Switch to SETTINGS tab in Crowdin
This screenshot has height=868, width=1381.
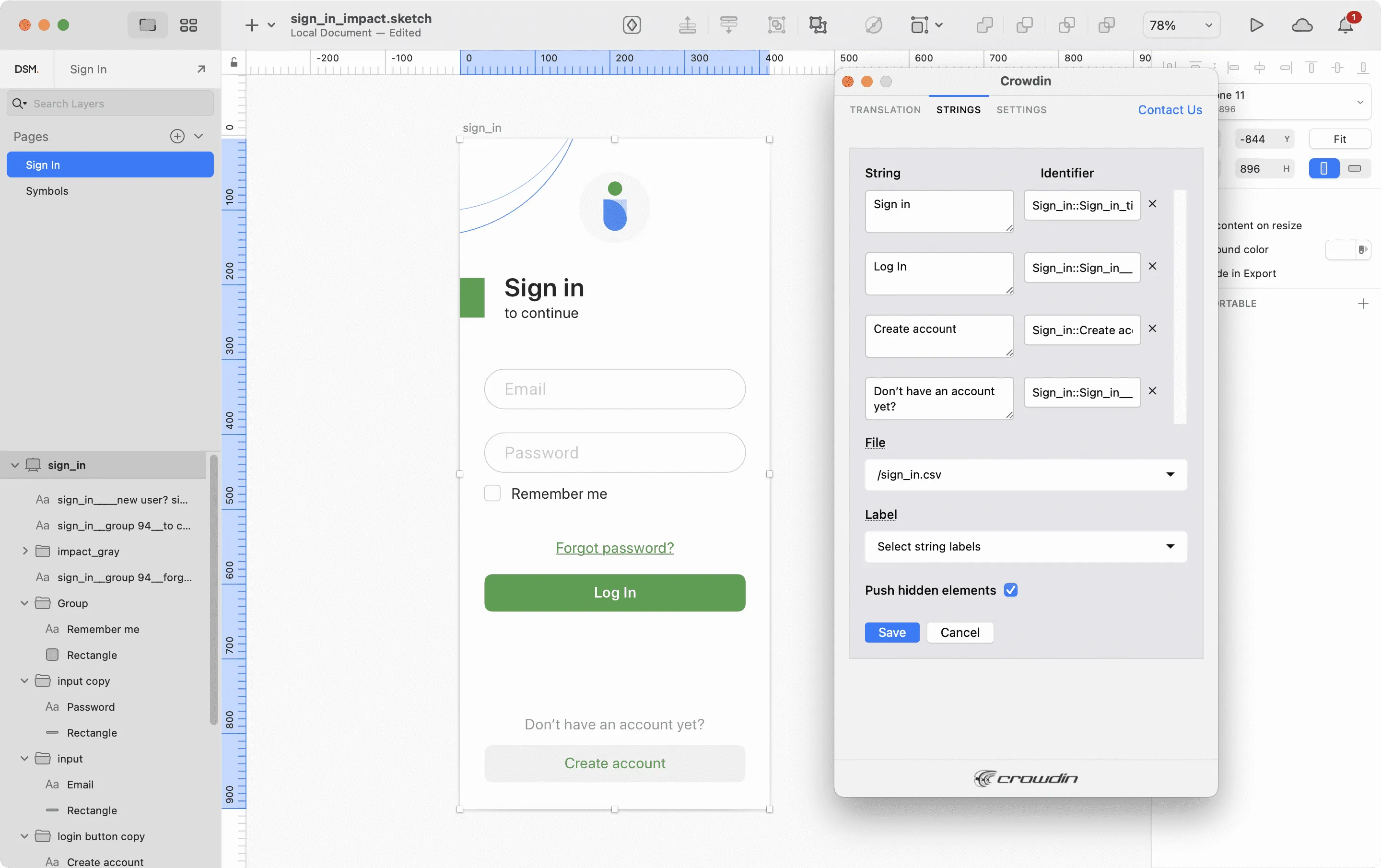(1022, 110)
